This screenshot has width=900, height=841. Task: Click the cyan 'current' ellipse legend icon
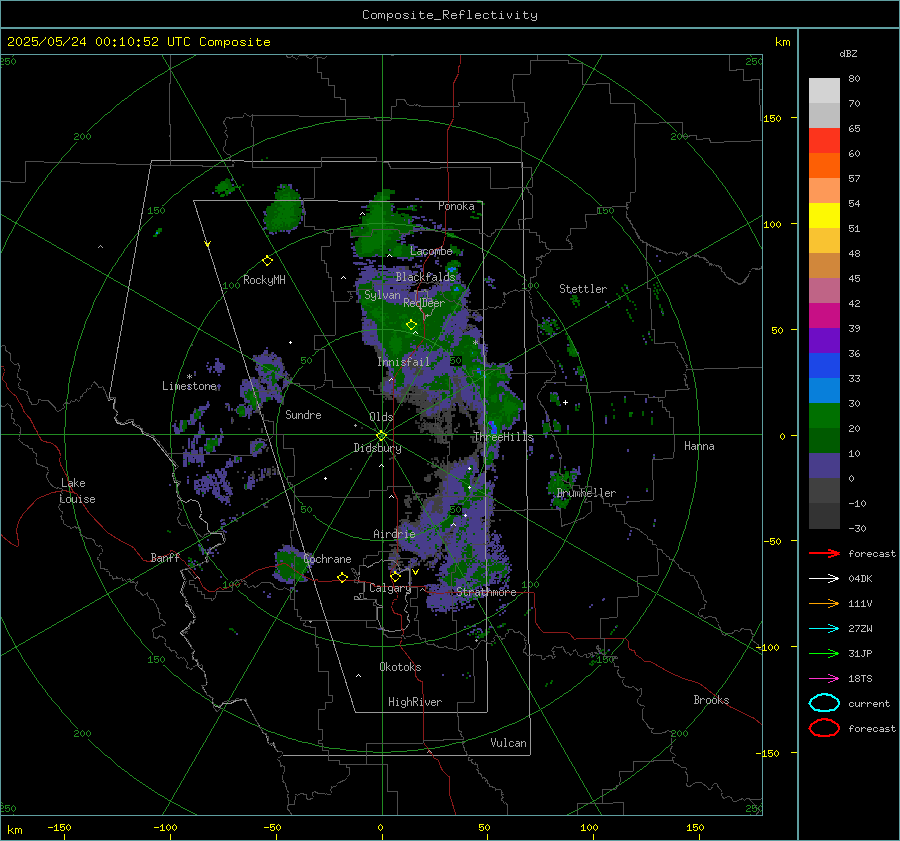pos(824,703)
